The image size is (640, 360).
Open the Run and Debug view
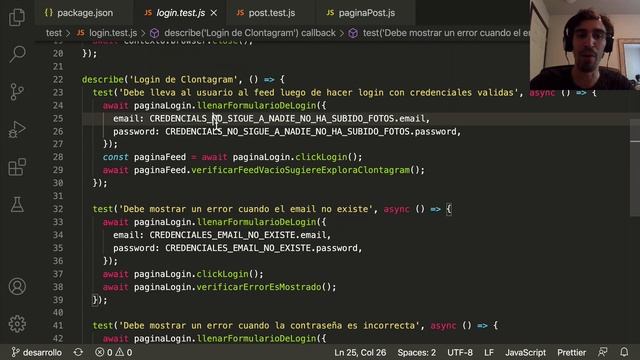pos(17,129)
